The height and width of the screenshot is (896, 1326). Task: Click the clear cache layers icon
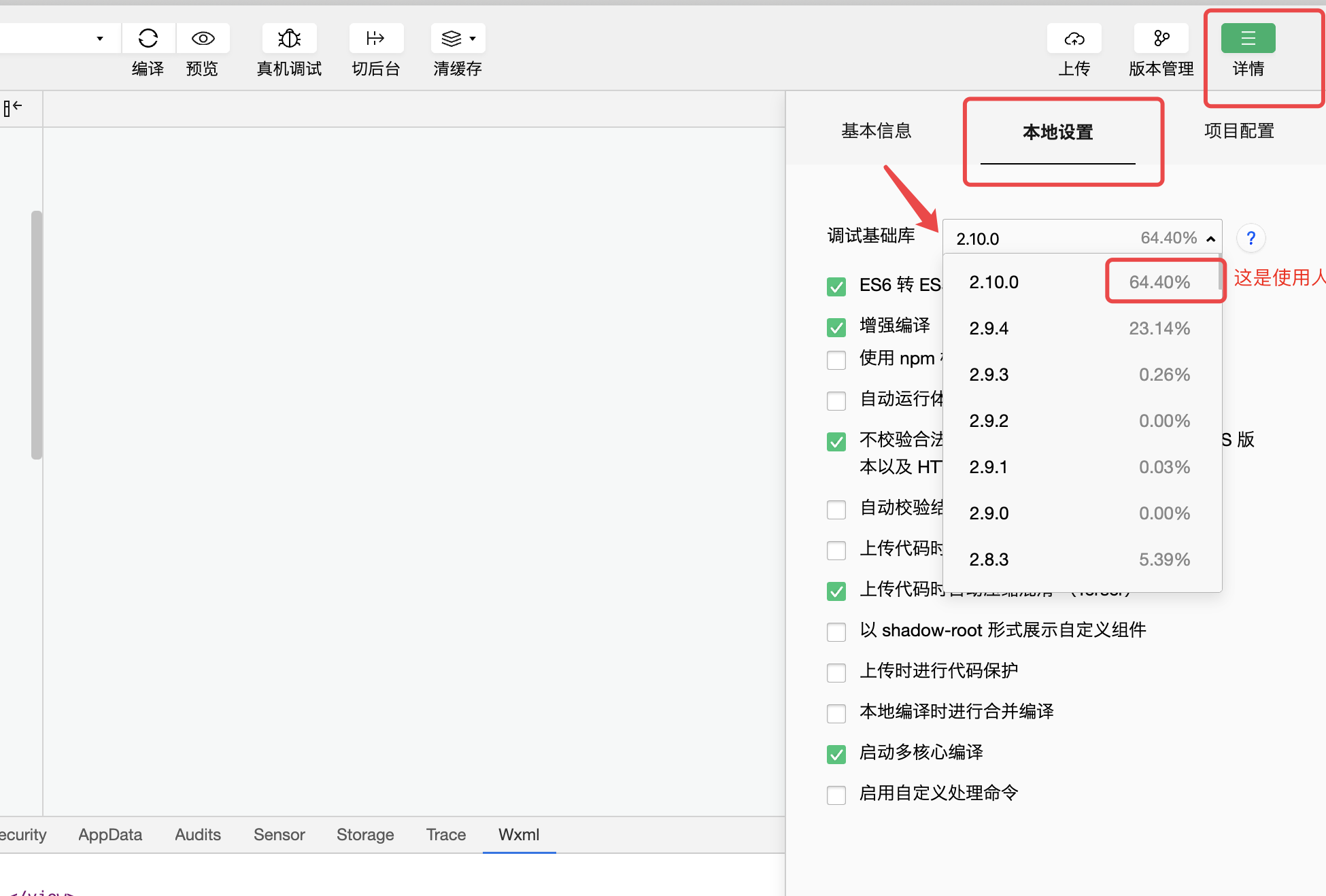coord(452,38)
